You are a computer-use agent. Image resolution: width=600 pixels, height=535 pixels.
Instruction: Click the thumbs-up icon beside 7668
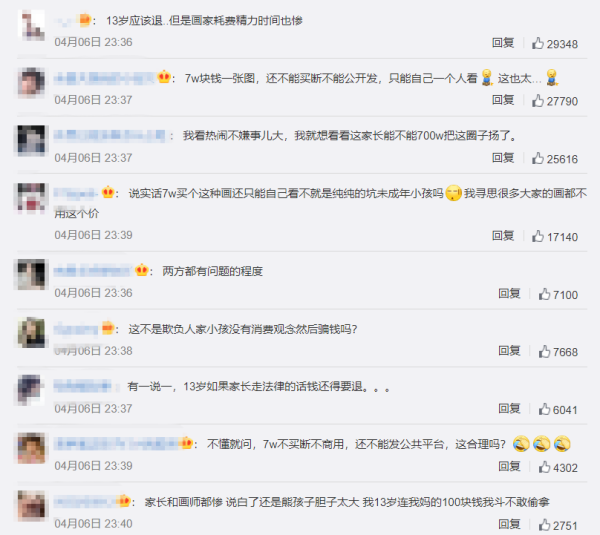tap(544, 351)
